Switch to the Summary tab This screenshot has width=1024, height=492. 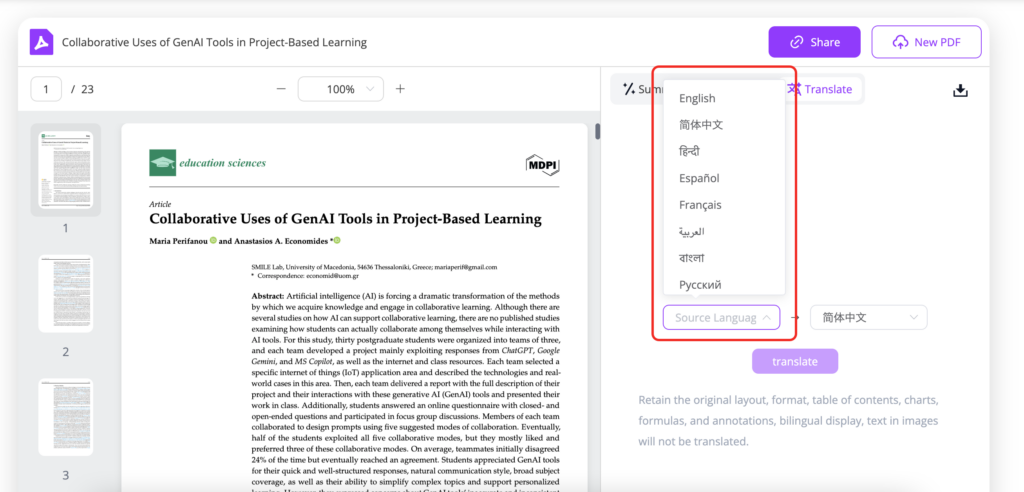point(642,90)
